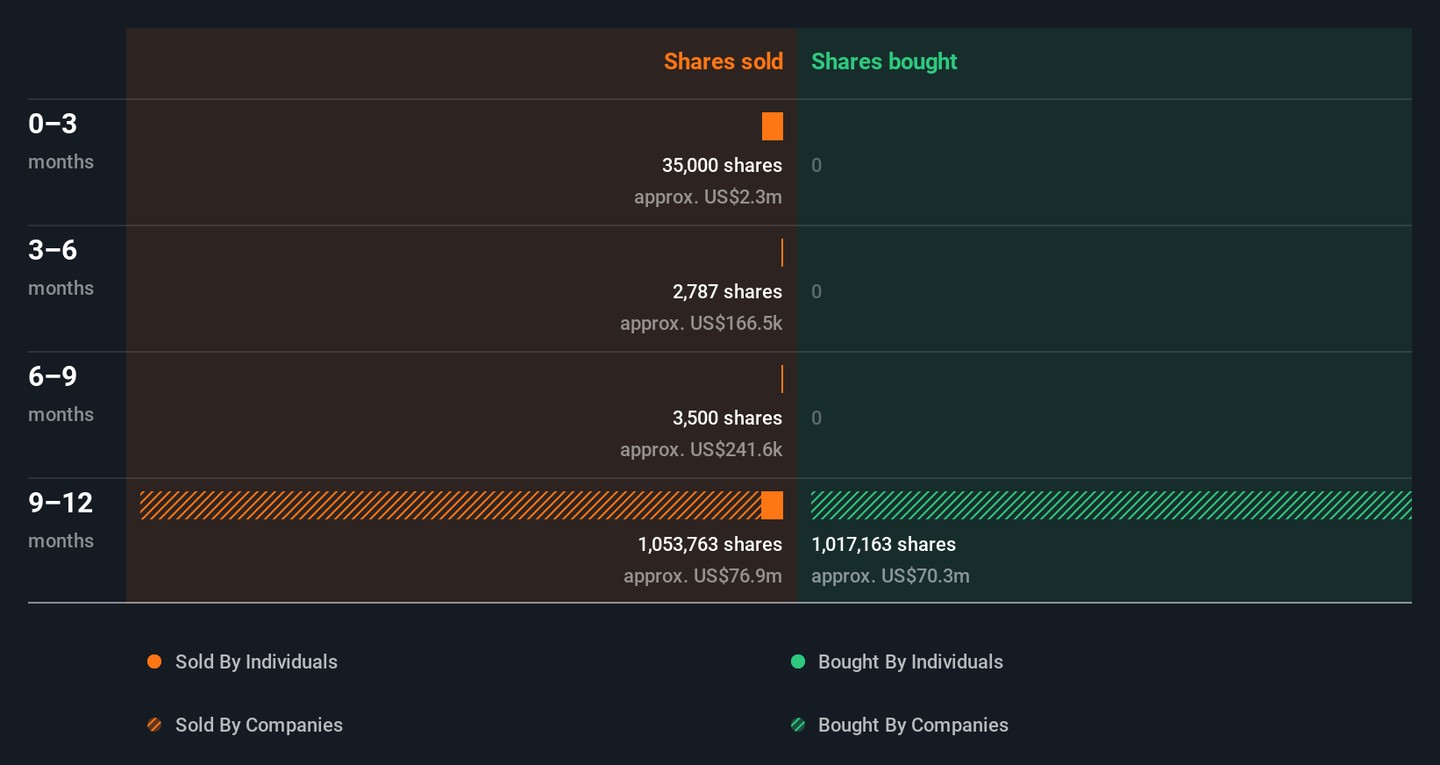Click the striped Sold By Companies legend icon
The image size is (1440, 765).
coord(154,725)
